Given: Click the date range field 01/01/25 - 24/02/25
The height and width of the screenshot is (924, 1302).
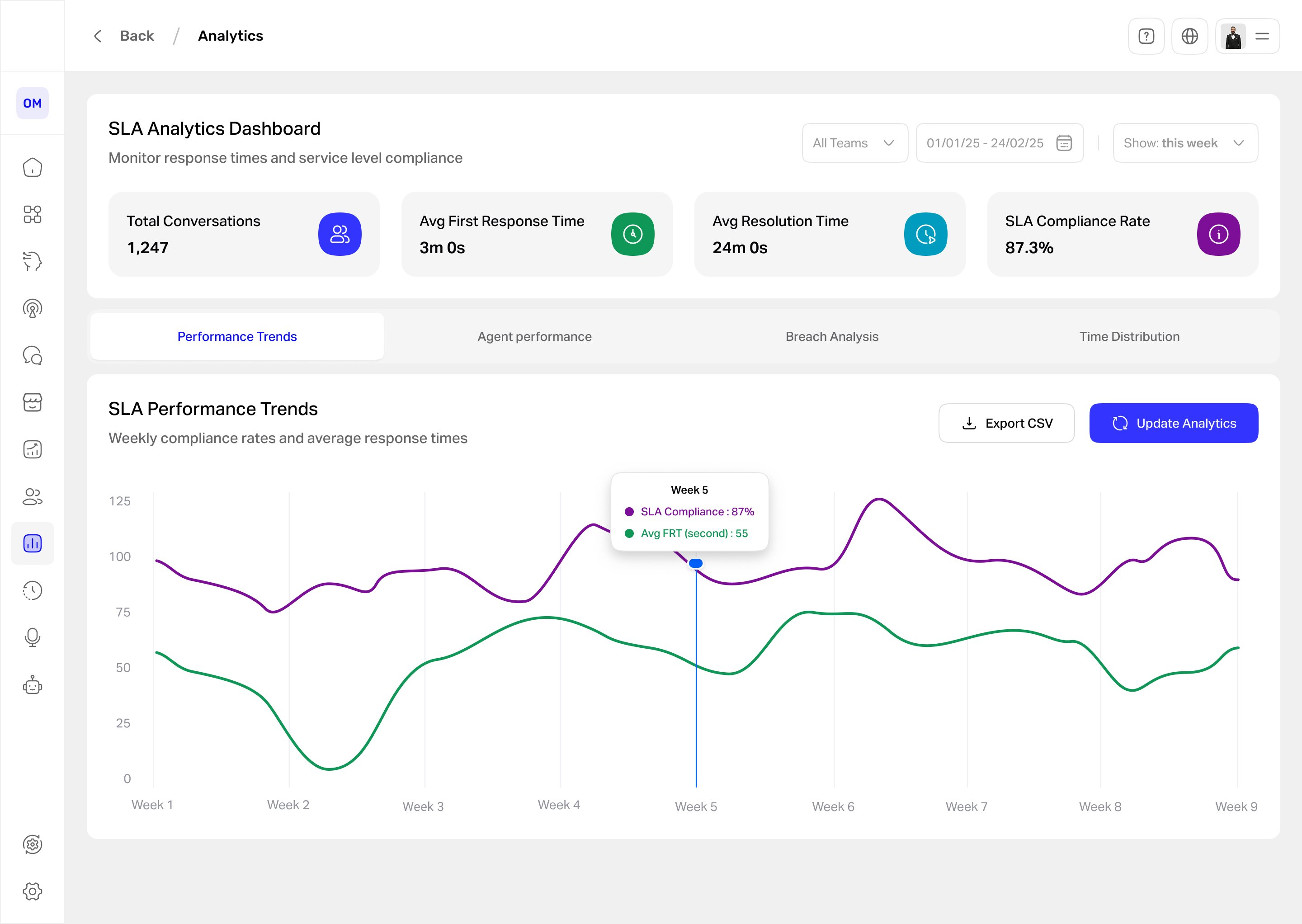Looking at the screenshot, I should [1000, 143].
